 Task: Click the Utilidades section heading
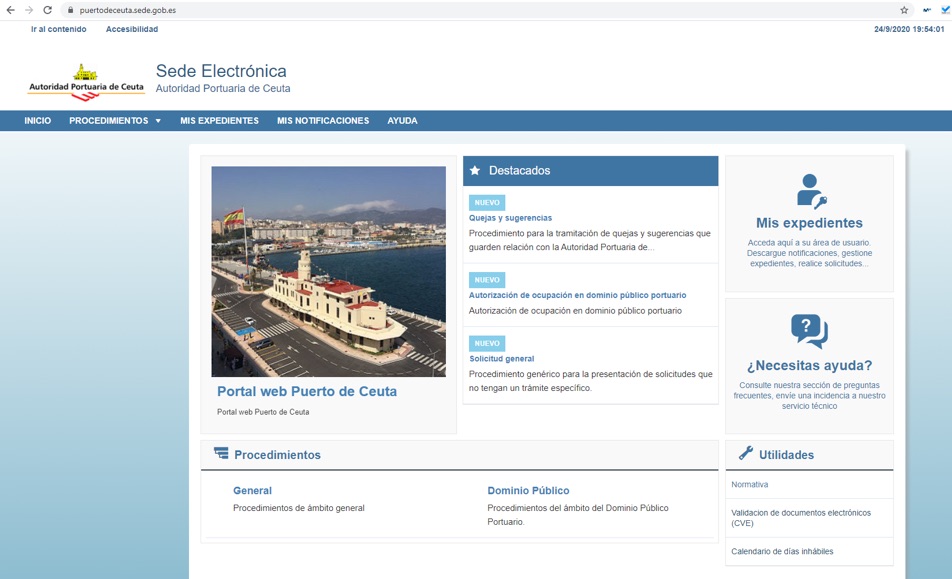pyautogui.click(x=786, y=455)
